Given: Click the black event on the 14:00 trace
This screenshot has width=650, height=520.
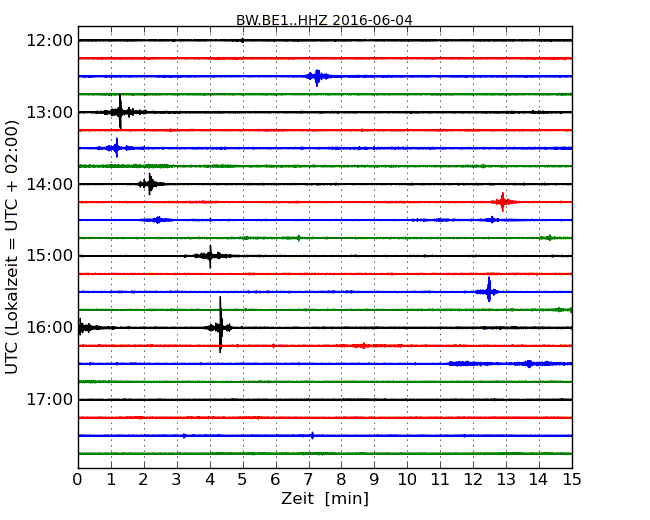Looking at the screenshot, I should [x=150, y=184].
